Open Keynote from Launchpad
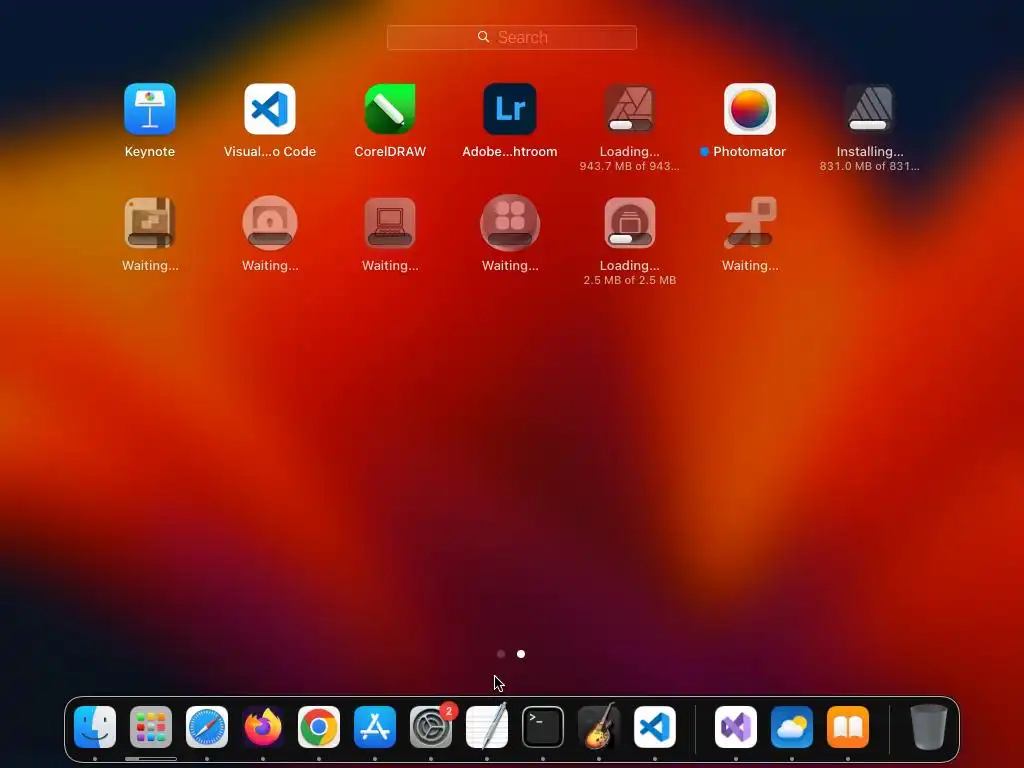 150,109
